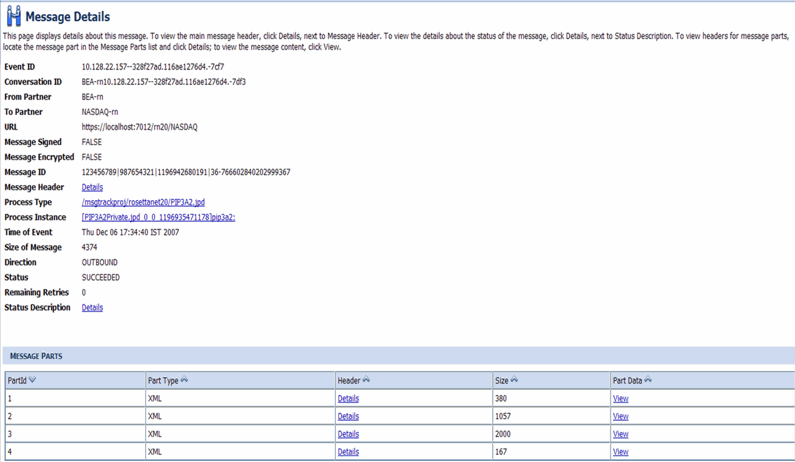The width and height of the screenshot is (795, 462).
Task: Sort table by Part Type arrow icon
Action: pyautogui.click(x=184, y=380)
